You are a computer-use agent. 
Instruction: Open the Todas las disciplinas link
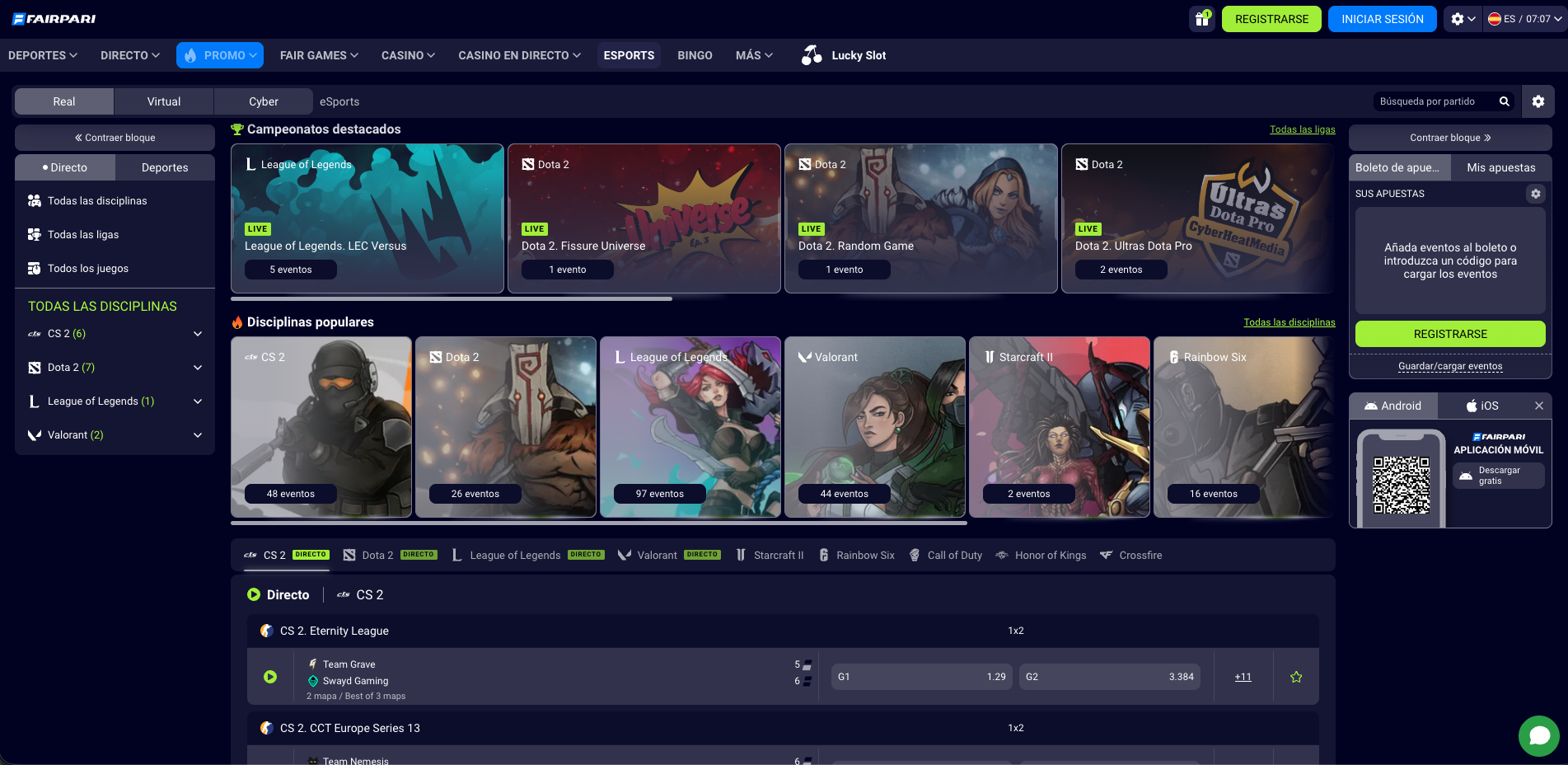[1289, 322]
